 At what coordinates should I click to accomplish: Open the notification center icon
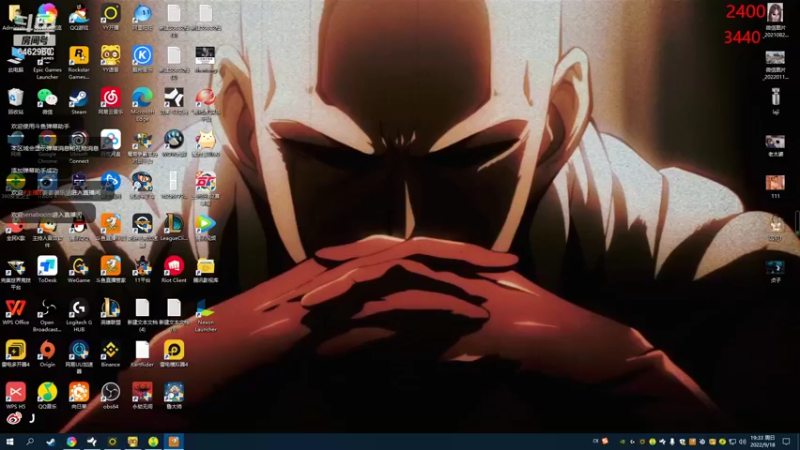tap(787, 441)
